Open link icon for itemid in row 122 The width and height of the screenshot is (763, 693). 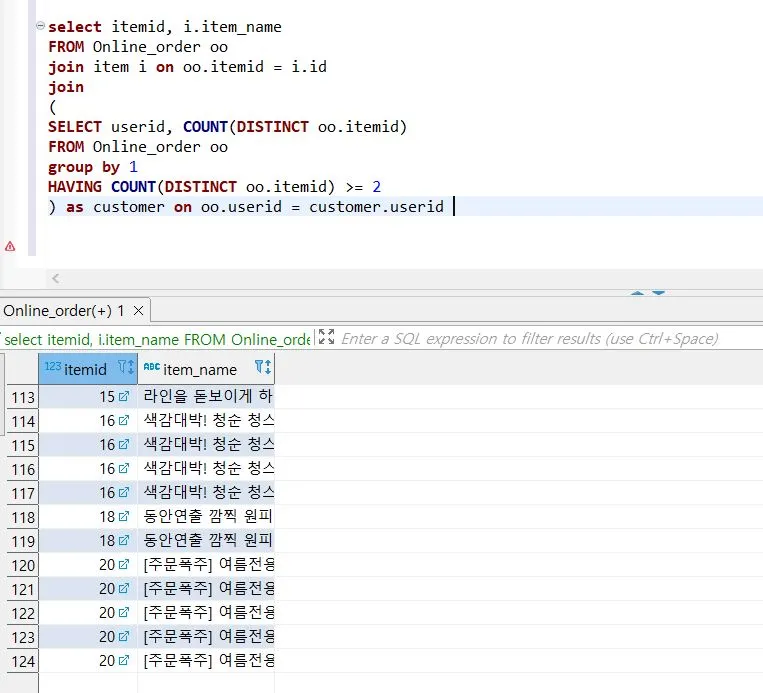tap(124, 612)
